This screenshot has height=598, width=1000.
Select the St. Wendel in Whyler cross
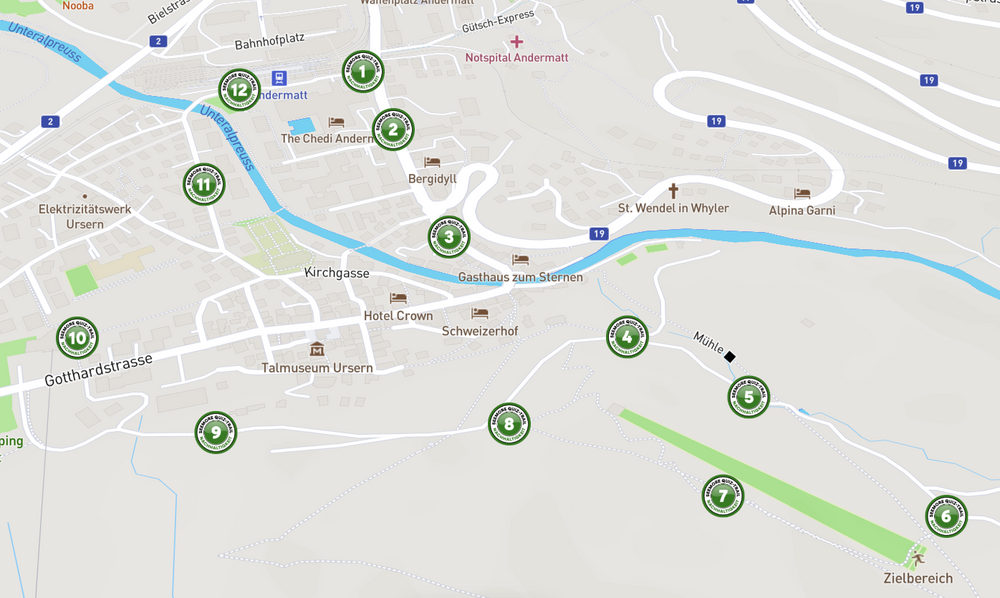[672, 190]
